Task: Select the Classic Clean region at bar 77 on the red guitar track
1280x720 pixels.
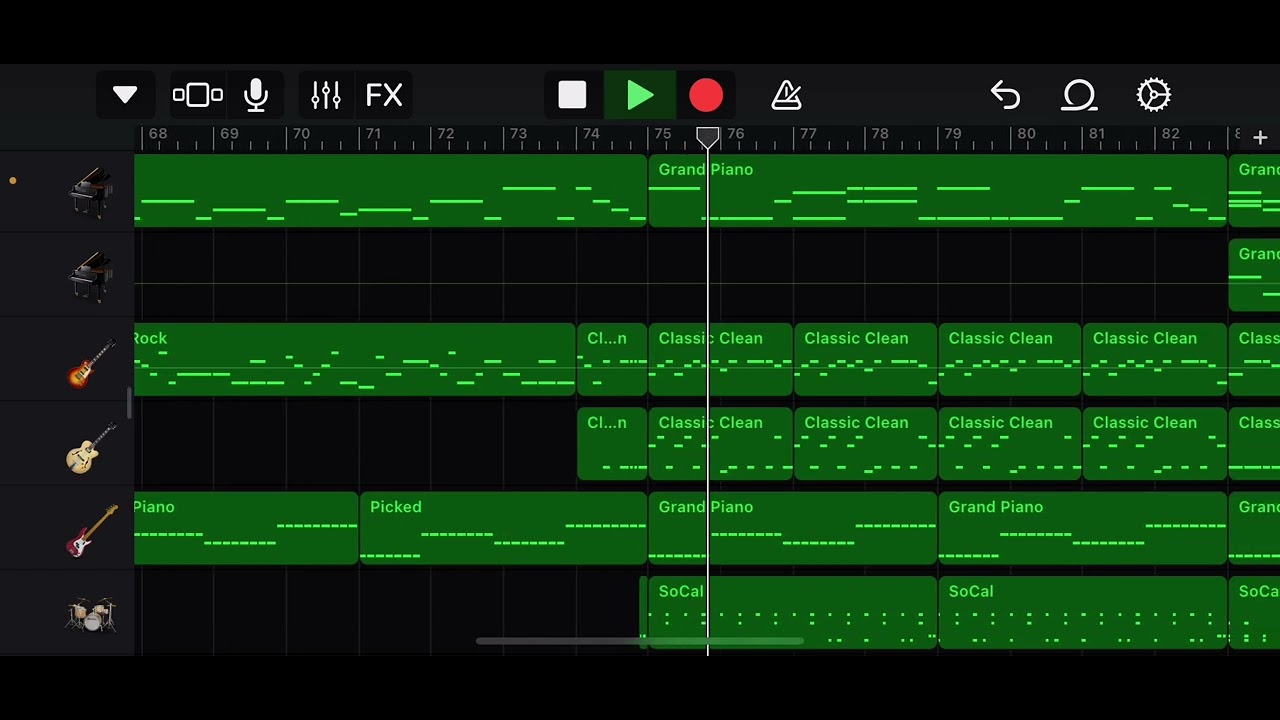Action: 865,360
